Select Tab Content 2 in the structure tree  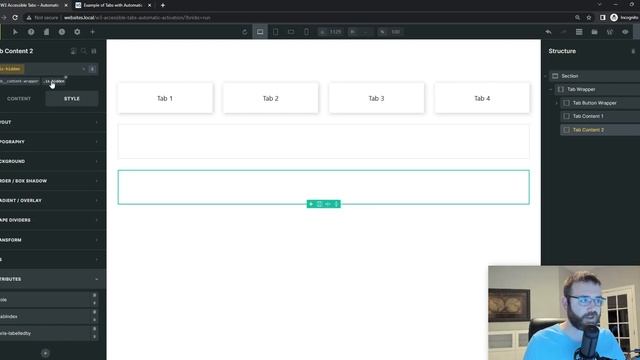click(x=600, y=130)
